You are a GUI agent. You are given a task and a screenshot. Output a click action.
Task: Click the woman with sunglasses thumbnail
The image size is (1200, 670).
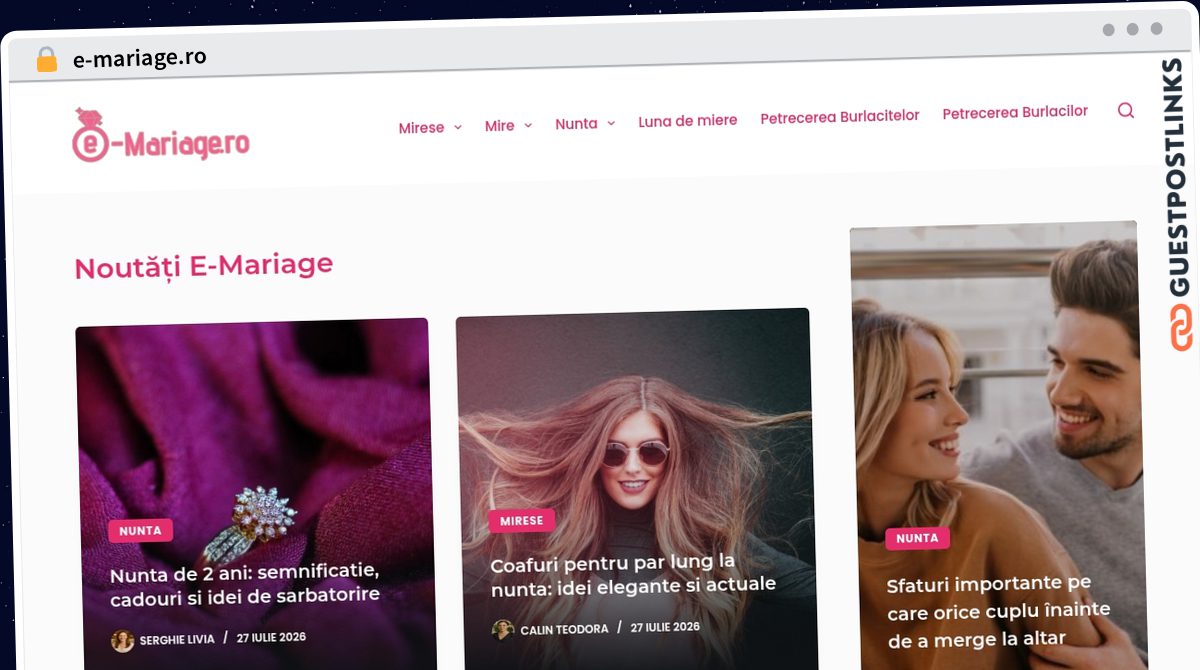pyautogui.click(x=635, y=489)
